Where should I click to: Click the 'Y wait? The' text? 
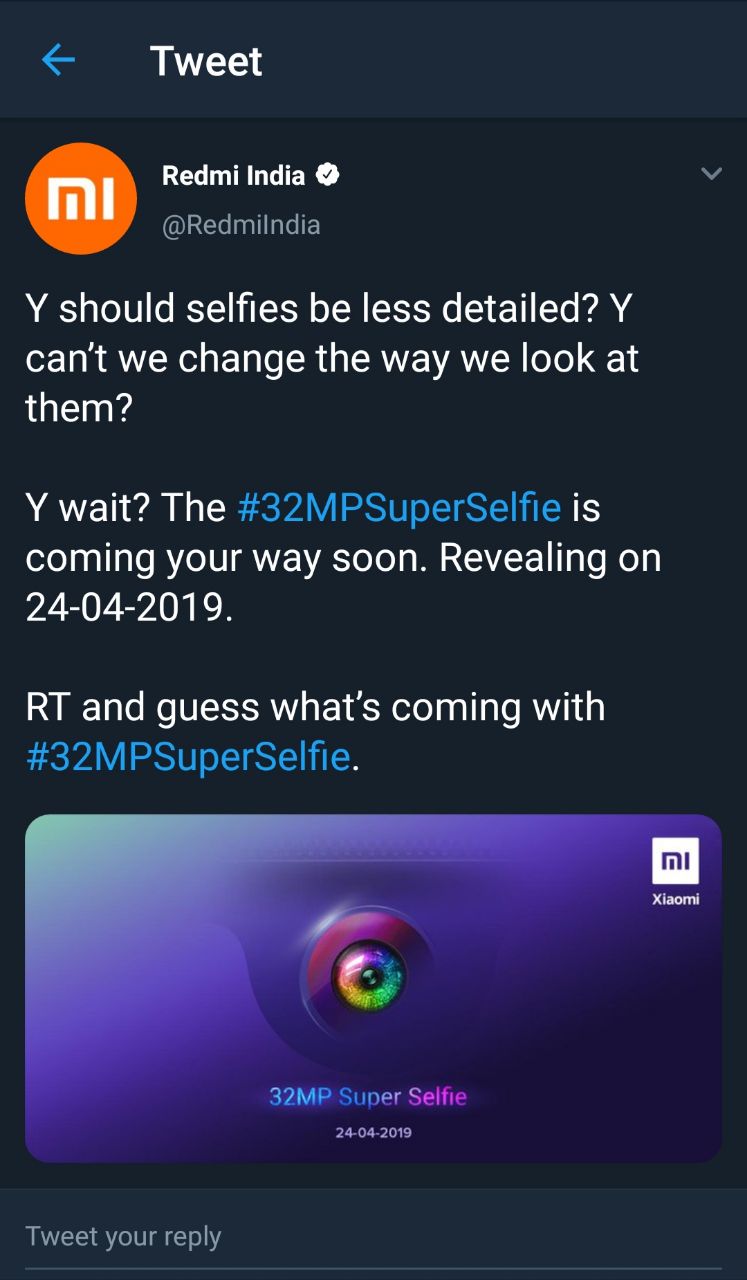tap(126, 507)
